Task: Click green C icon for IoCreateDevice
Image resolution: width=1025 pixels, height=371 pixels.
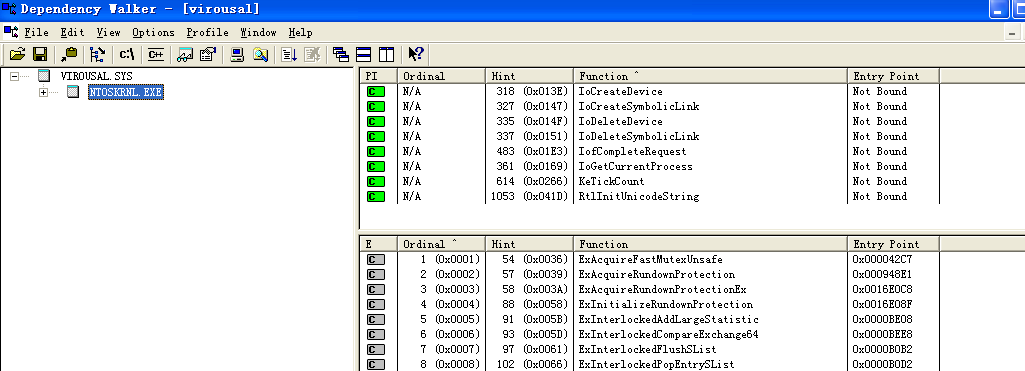Action: pyautogui.click(x=376, y=91)
